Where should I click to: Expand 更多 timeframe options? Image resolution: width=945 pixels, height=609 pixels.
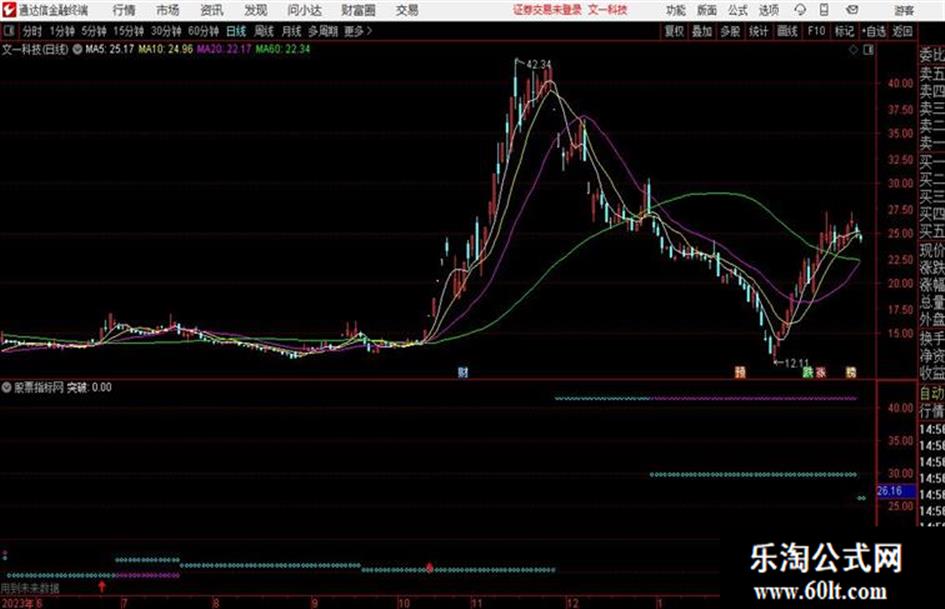click(359, 31)
